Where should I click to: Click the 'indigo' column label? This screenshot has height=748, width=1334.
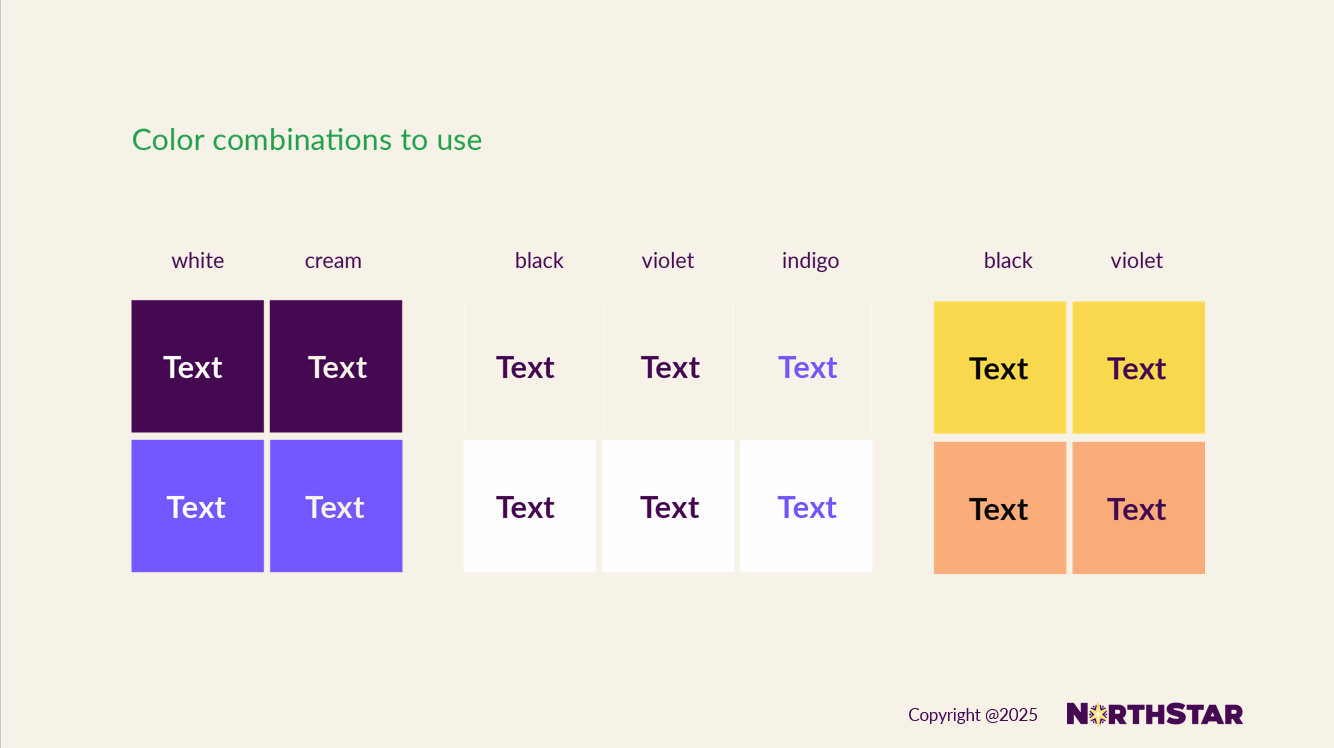click(810, 261)
